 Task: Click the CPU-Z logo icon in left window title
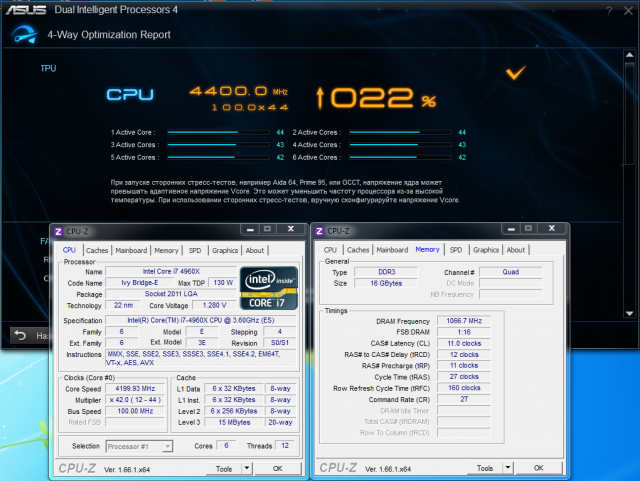(x=58, y=232)
